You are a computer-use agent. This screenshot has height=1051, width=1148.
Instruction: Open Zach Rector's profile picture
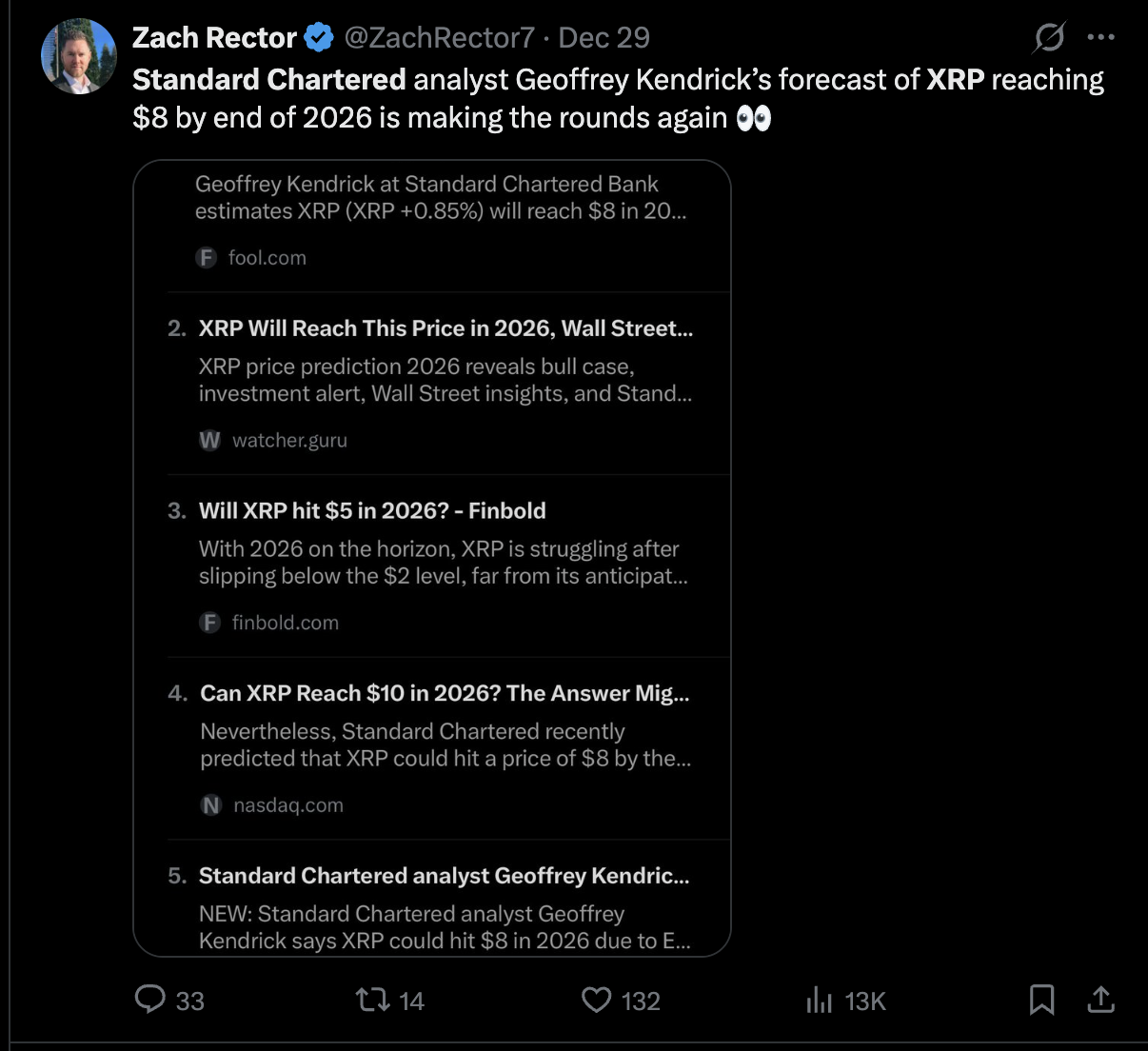tap(79, 56)
